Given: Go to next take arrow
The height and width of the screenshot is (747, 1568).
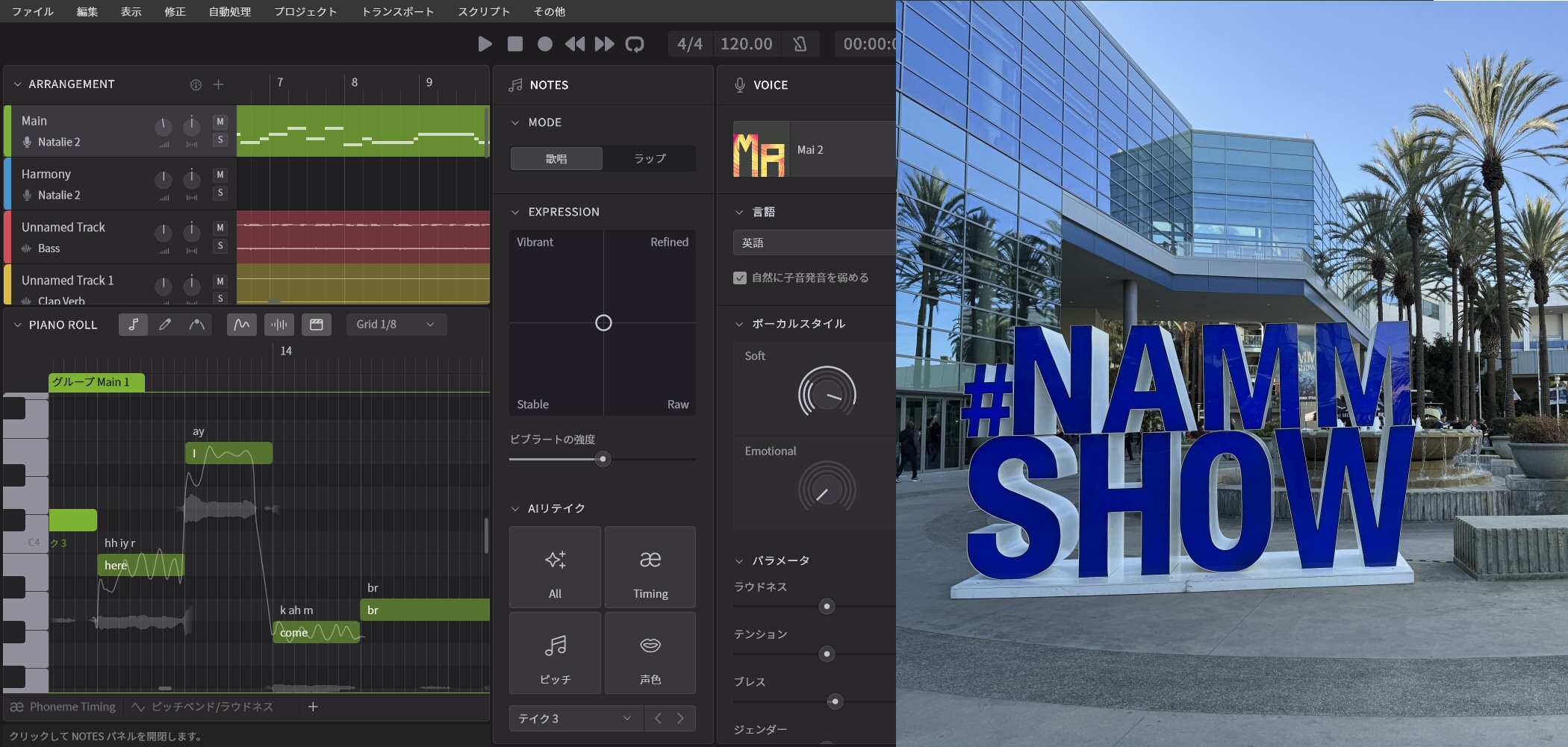Looking at the screenshot, I should point(680,719).
